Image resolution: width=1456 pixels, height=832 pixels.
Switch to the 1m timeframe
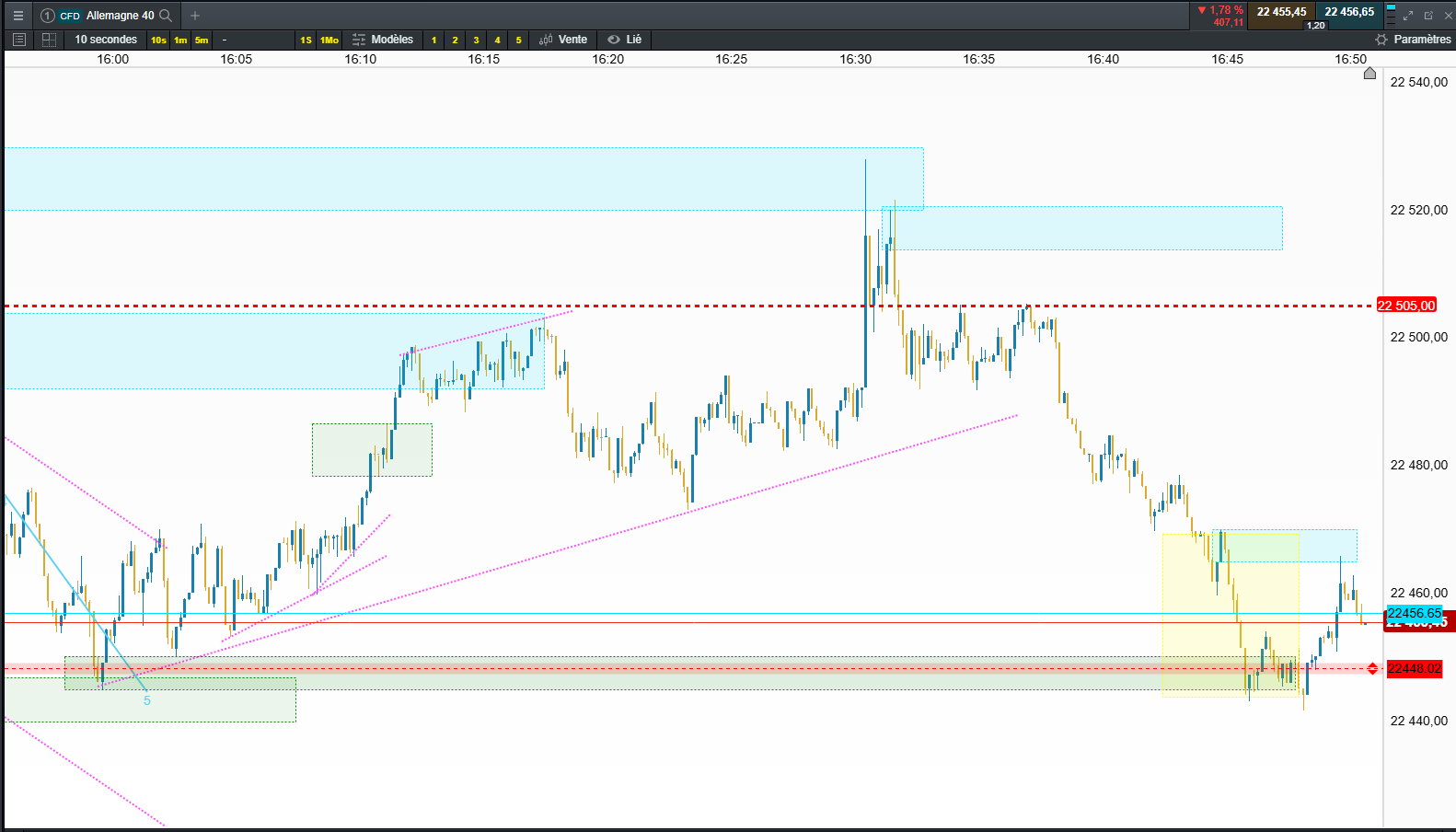pos(180,40)
